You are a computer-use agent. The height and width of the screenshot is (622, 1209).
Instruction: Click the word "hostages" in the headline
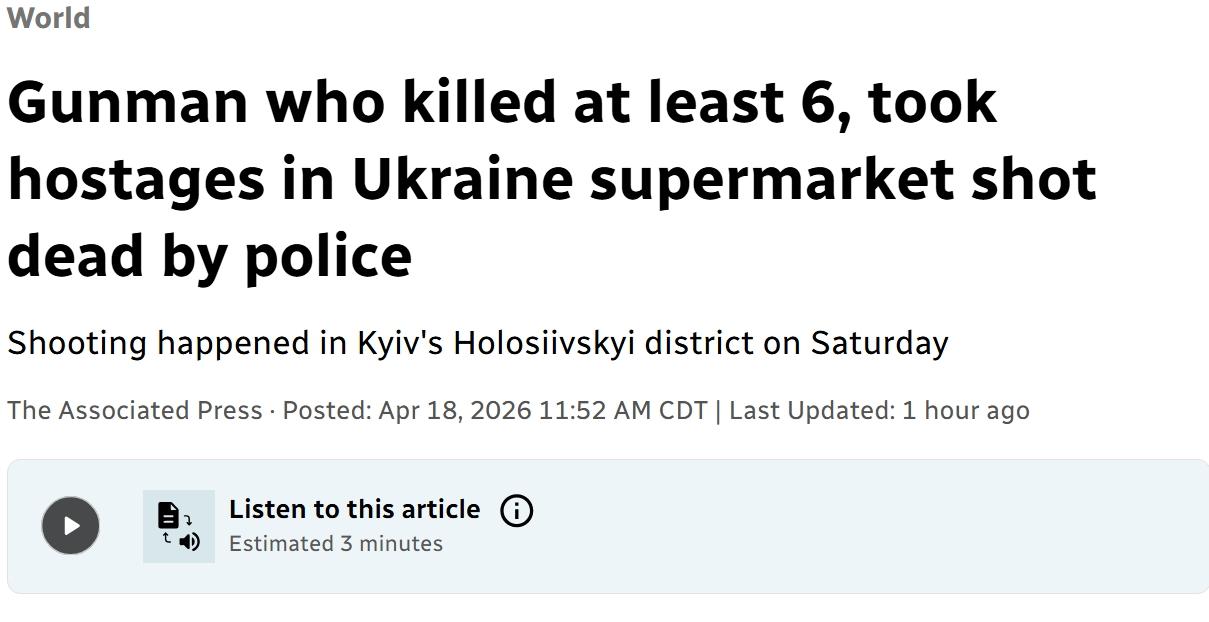pos(137,179)
